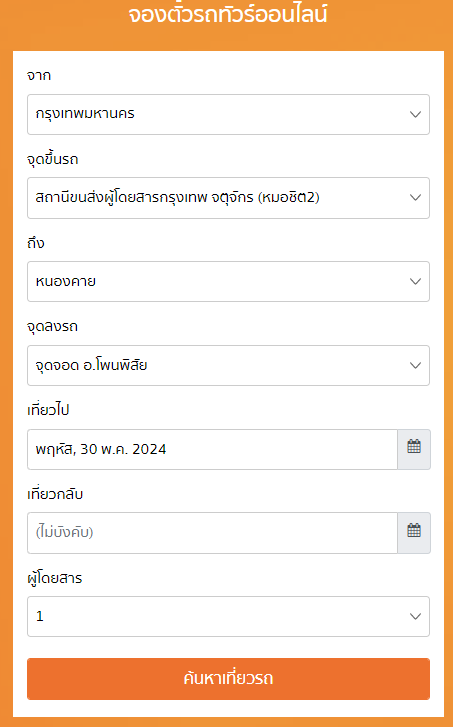The image size is (453, 727).
Task: Click chevron arrow on passenger count field
Action: point(415,617)
